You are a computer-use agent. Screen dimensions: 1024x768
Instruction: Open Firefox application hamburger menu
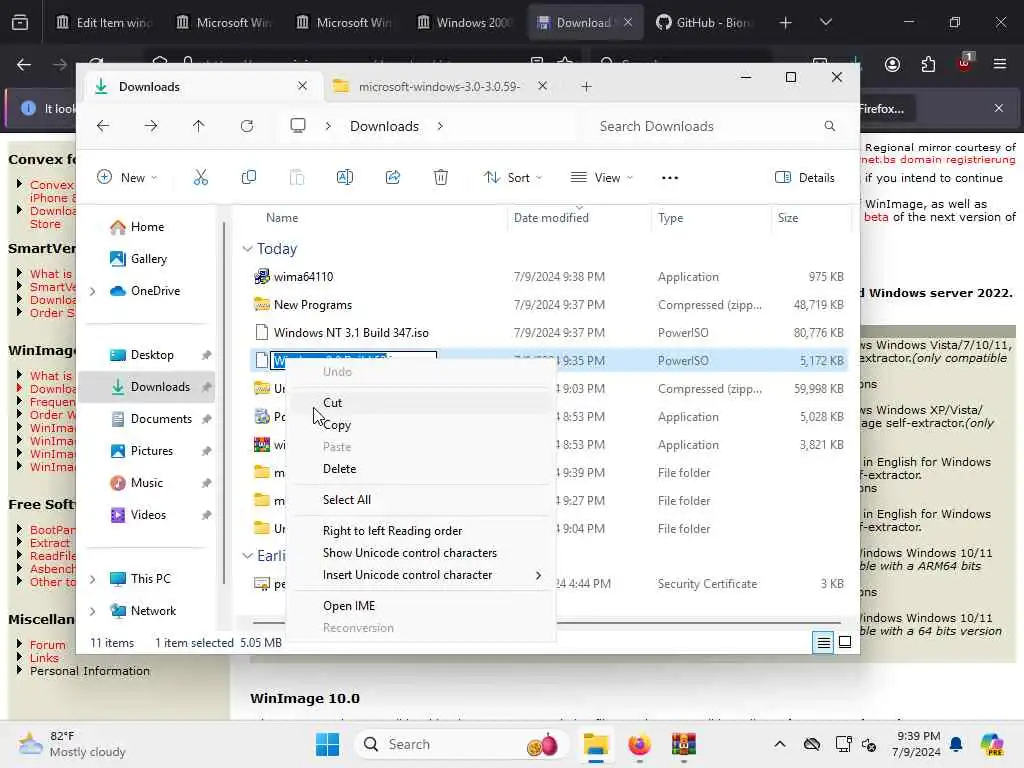(x=1000, y=64)
